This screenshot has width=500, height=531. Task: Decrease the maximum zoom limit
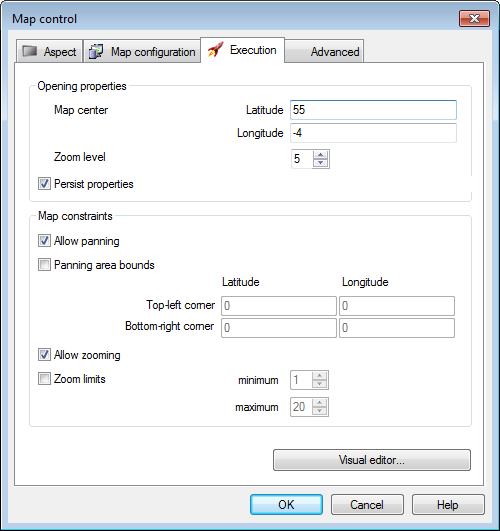319,411
